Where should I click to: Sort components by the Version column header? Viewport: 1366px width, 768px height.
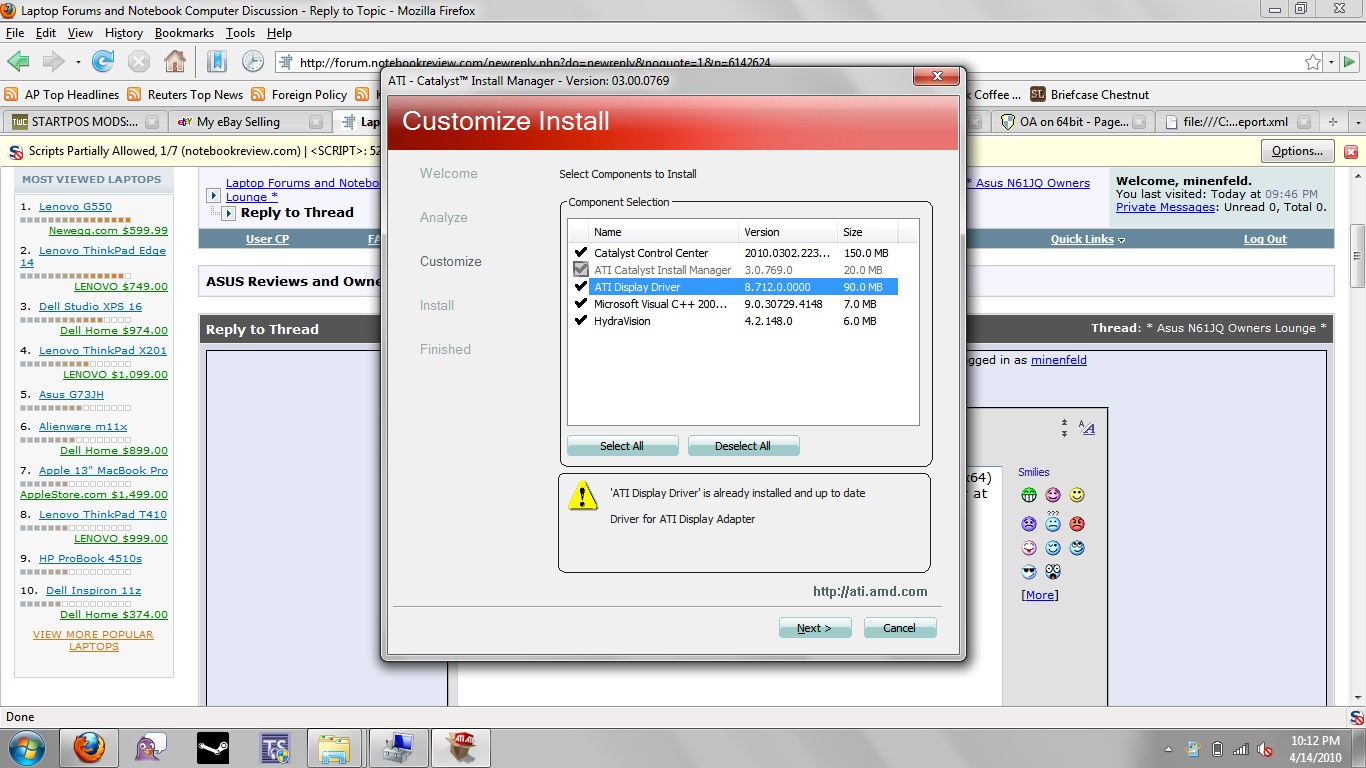click(x=788, y=232)
